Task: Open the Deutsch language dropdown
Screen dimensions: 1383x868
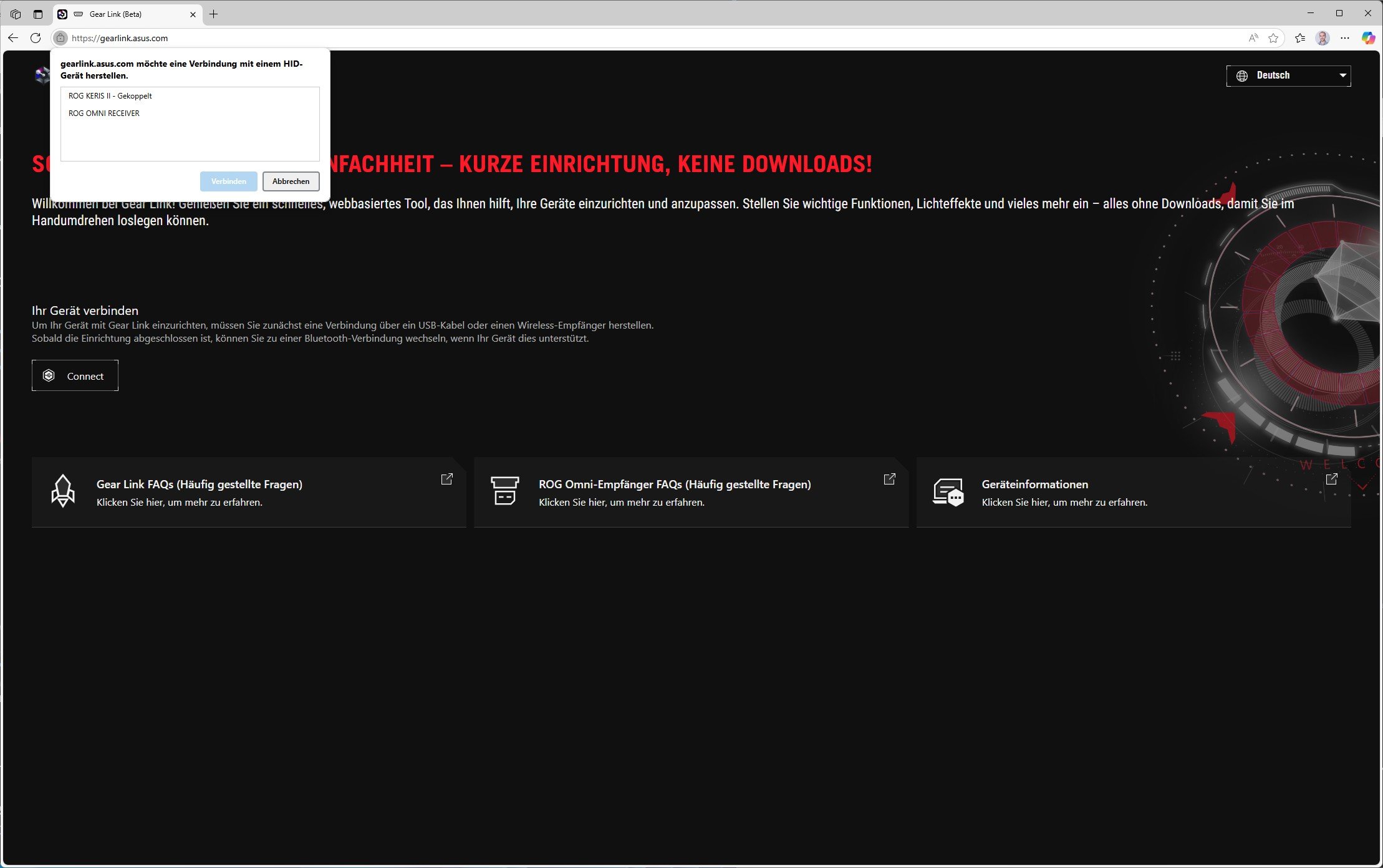Action: 1288,75
